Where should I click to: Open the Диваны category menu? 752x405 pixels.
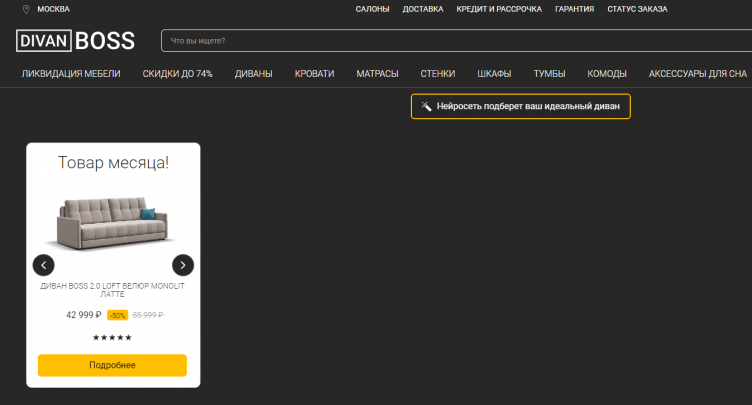click(x=253, y=74)
